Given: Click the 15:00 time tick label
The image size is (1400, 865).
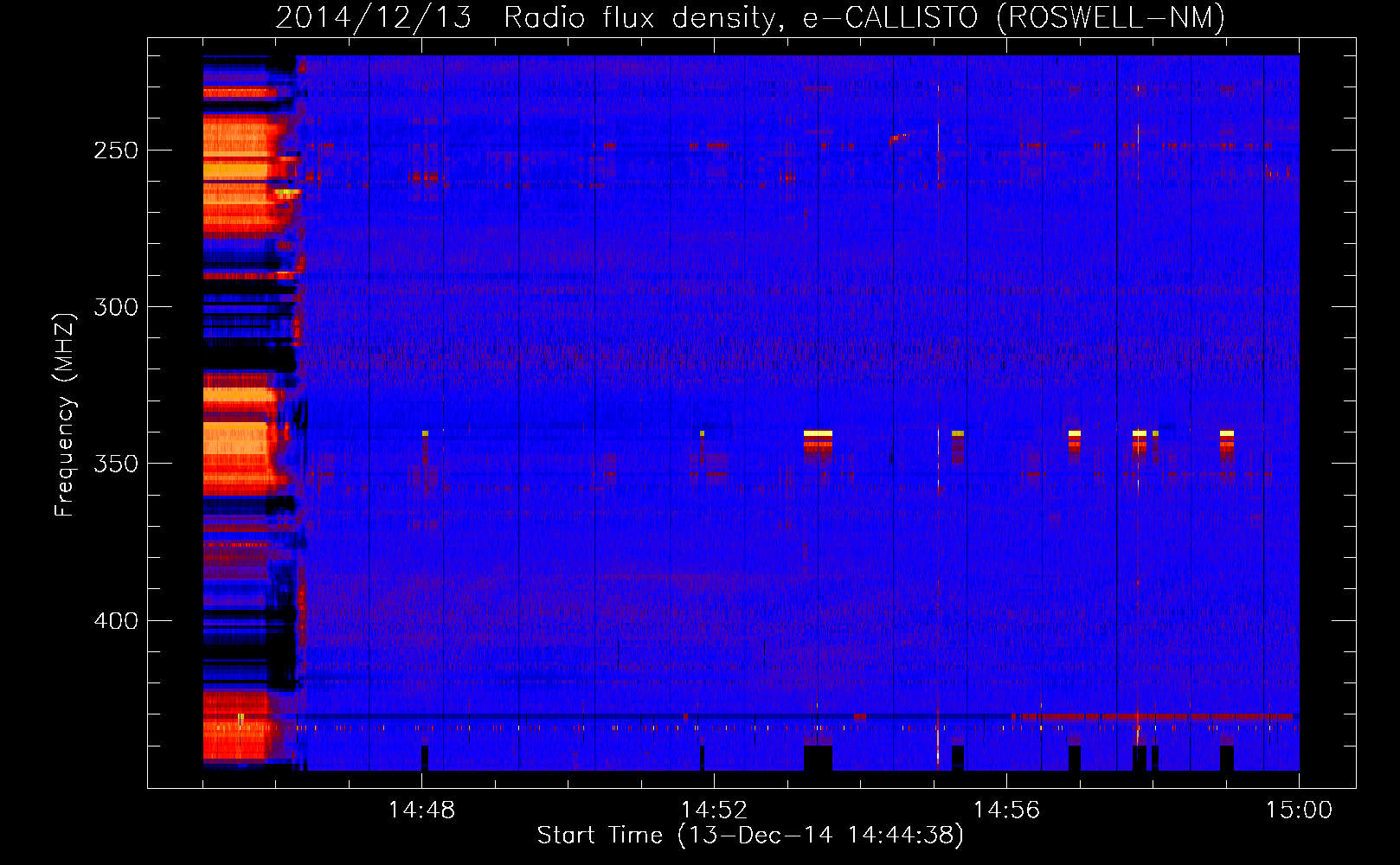Looking at the screenshot, I should click(x=1299, y=811).
